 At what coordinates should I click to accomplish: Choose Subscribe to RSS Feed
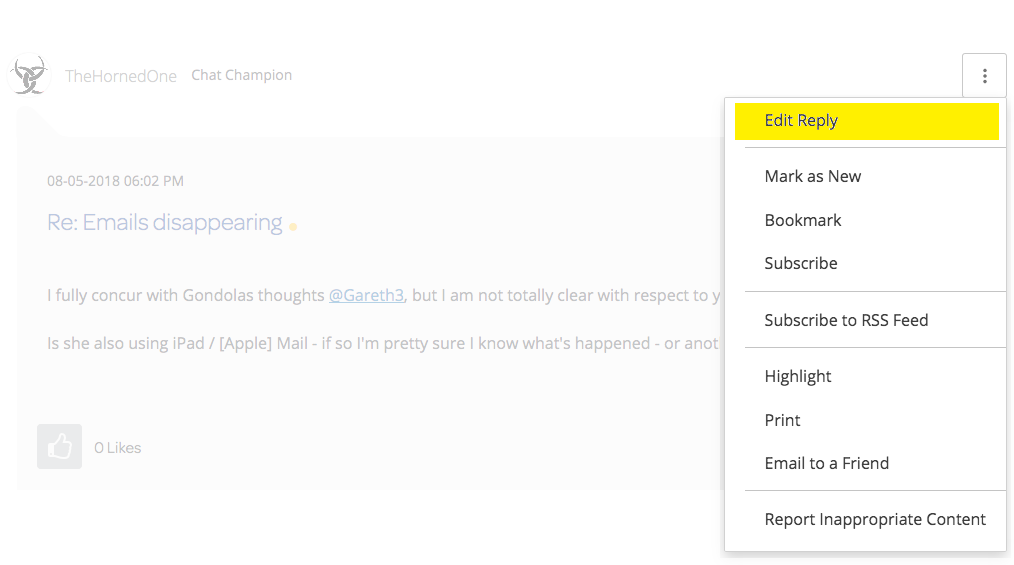tap(845, 320)
